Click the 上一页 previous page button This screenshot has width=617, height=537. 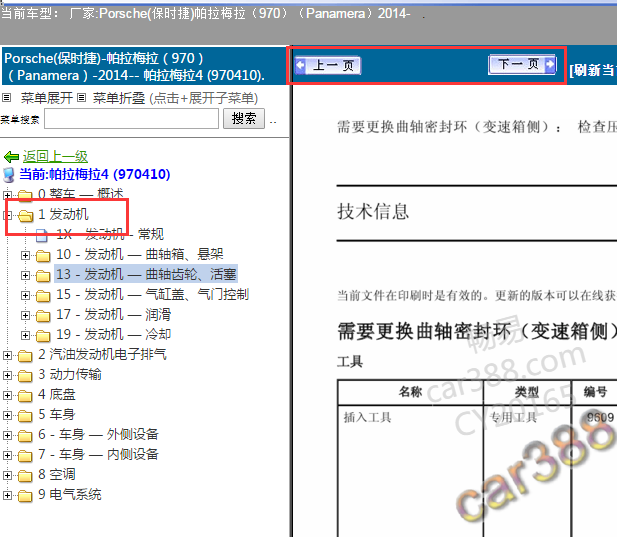(327, 65)
